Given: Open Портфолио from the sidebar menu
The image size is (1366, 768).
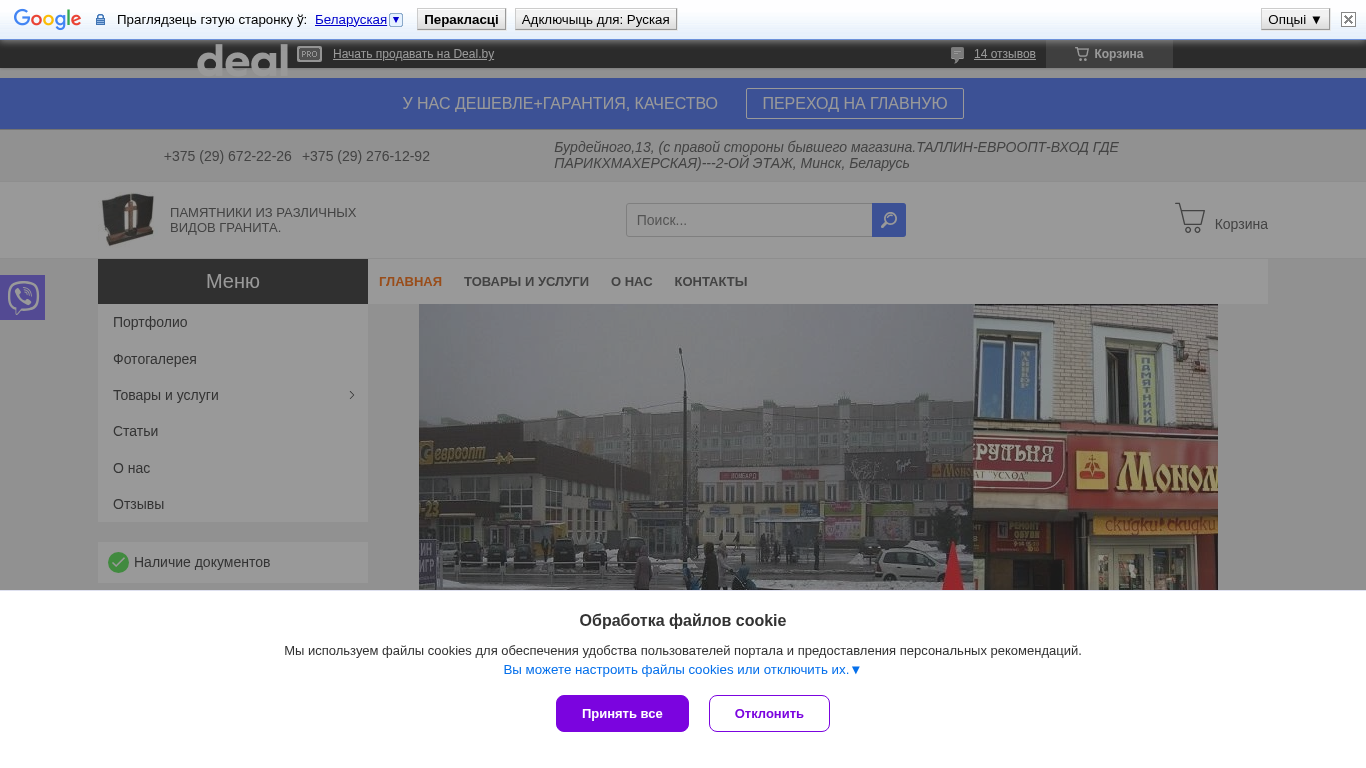Looking at the screenshot, I should [150, 322].
